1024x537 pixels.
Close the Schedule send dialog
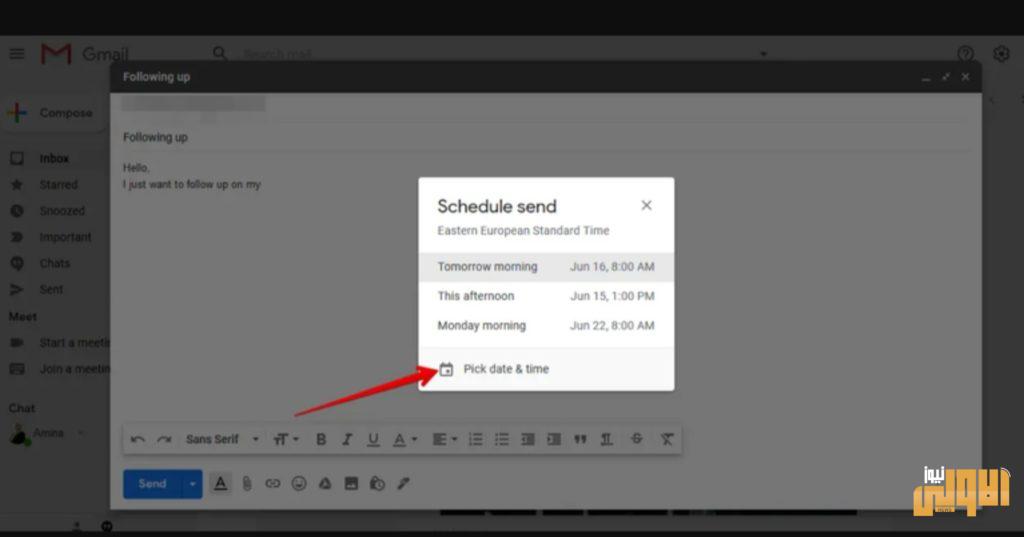pyautogui.click(x=647, y=205)
